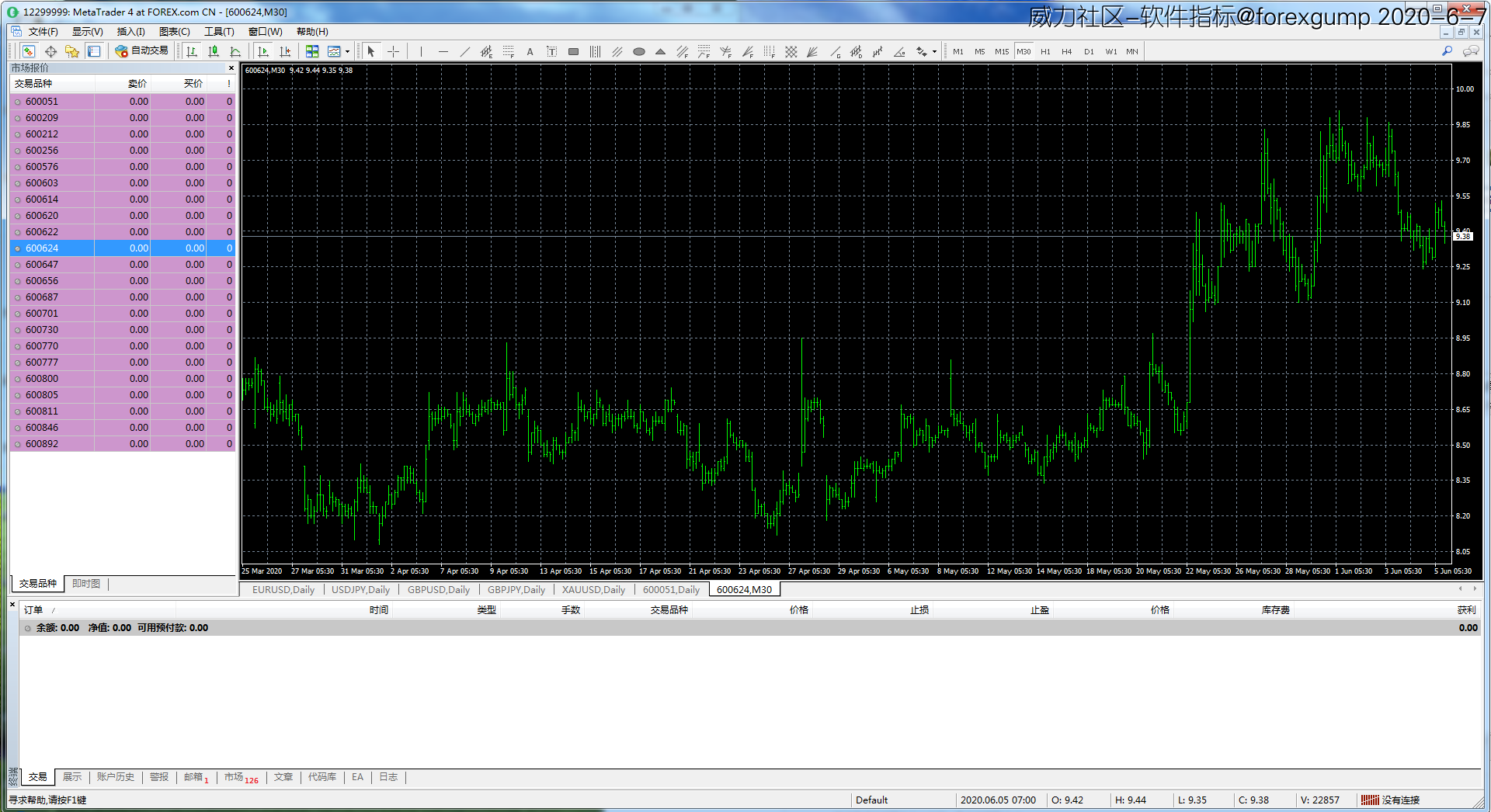This screenshot has width=1491, height=812.
Task: Open the 工具(T) menu
Action: [x=219, y=32]
